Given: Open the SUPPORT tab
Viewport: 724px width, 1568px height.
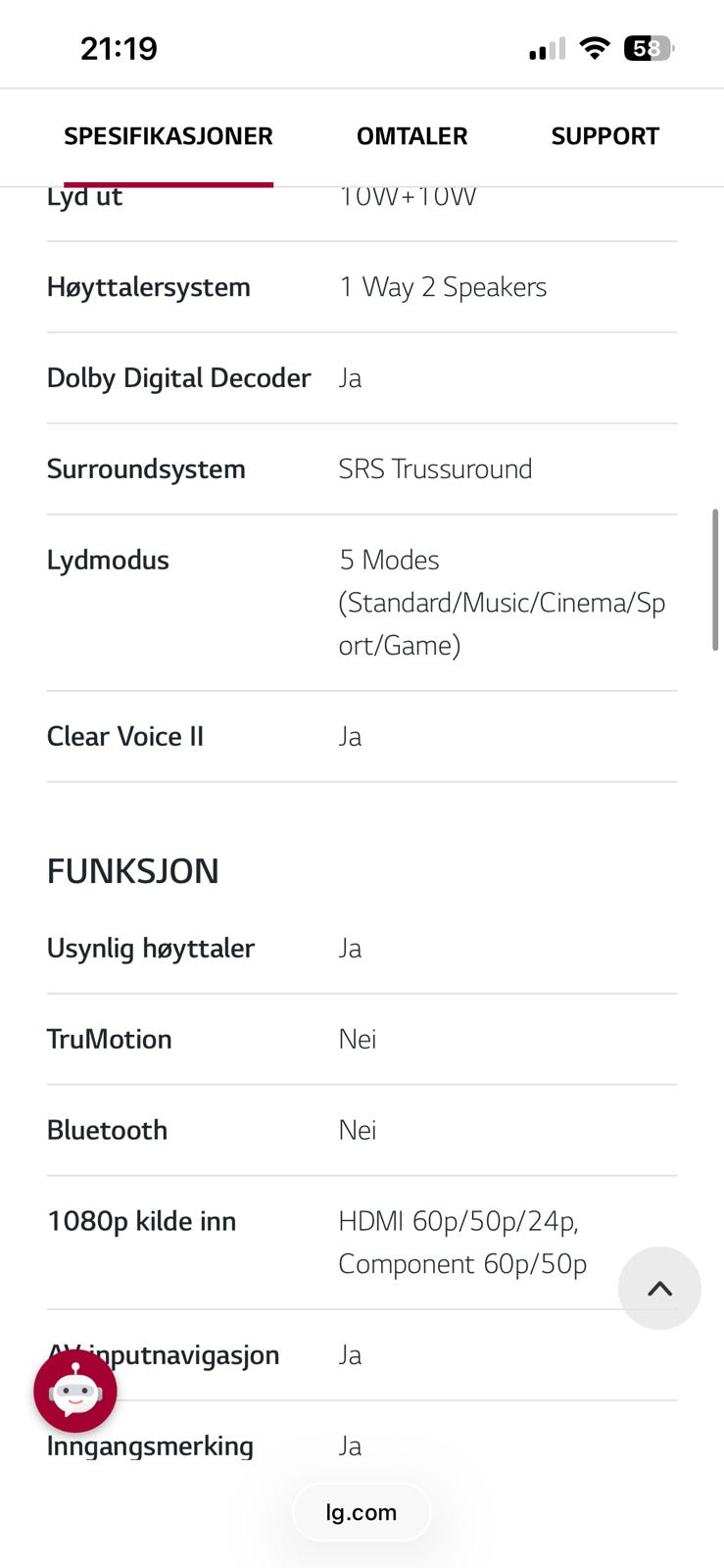Looking at the screenshot, I should [604, 136].
